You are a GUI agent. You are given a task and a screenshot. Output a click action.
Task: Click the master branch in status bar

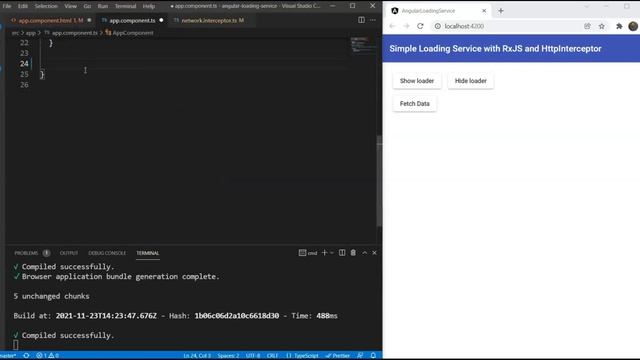(x=8, y=356)
